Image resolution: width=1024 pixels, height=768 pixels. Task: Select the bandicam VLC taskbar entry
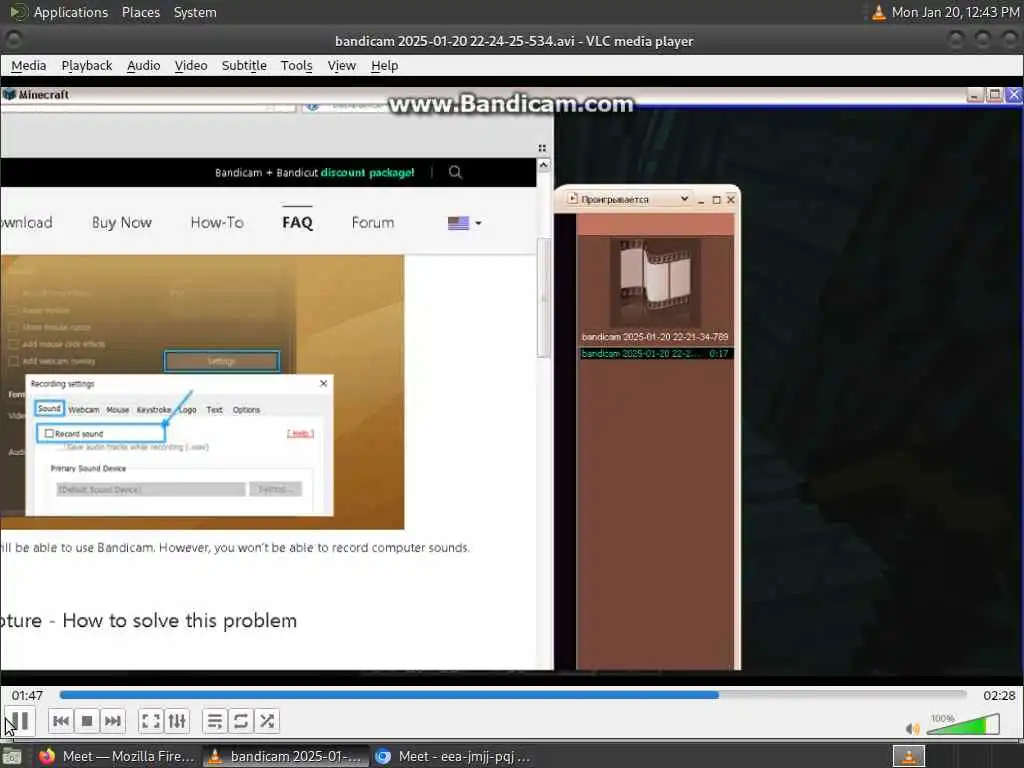(285, 756)
